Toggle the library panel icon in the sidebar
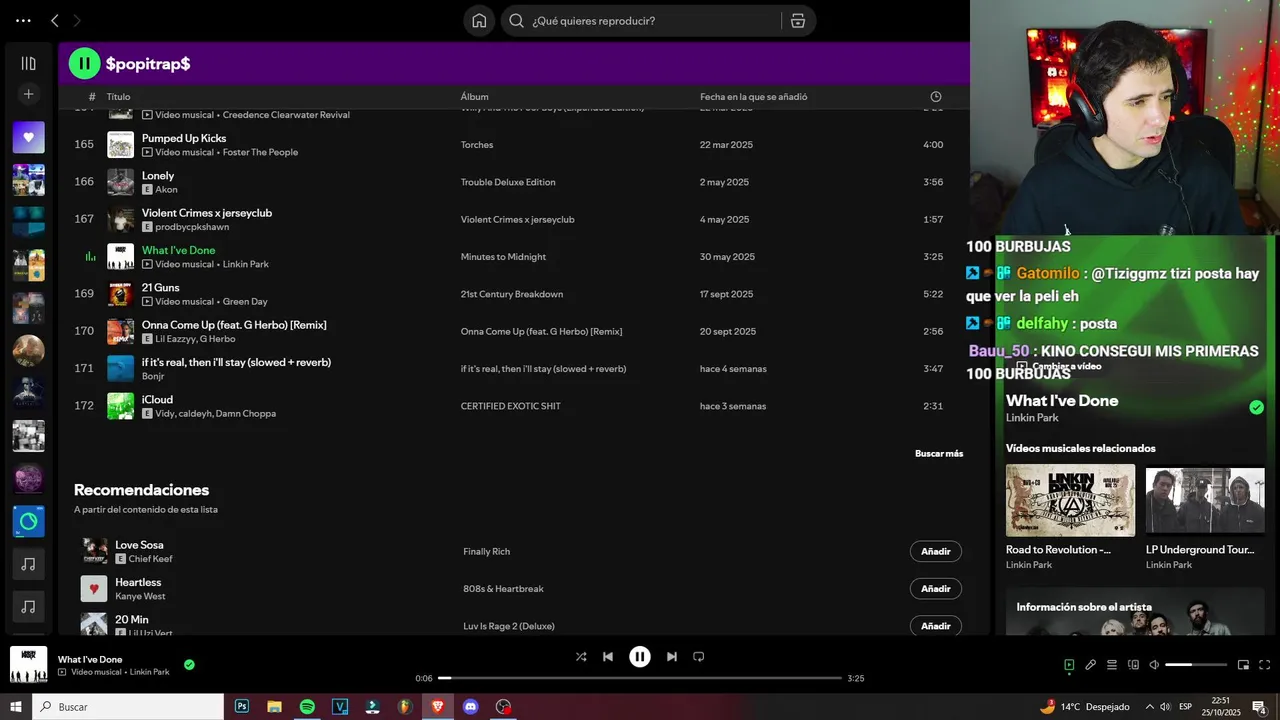This screenshot has width=1280, height=720. tap(28, 63)
